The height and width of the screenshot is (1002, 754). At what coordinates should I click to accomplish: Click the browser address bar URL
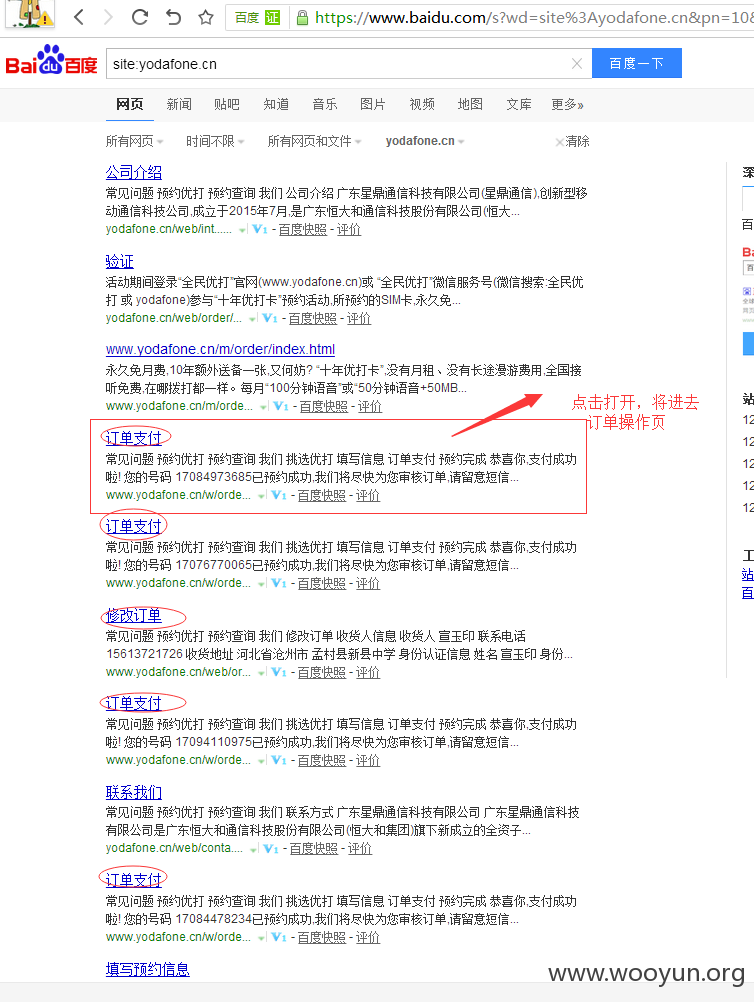pos(534,17)
